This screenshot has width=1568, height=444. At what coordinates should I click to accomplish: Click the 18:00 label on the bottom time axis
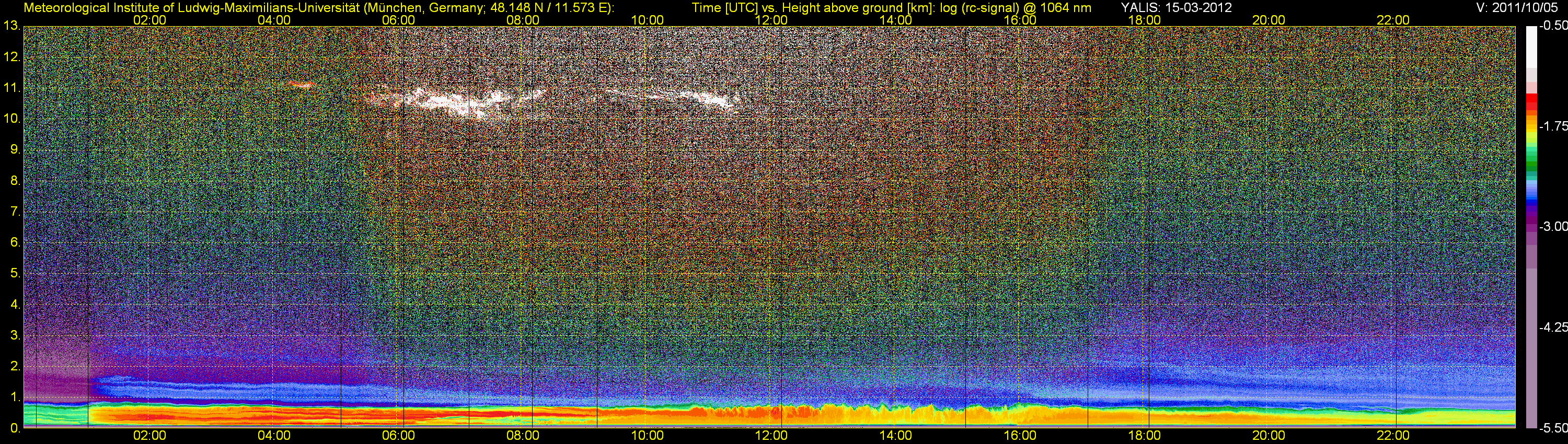[1144, 436]
